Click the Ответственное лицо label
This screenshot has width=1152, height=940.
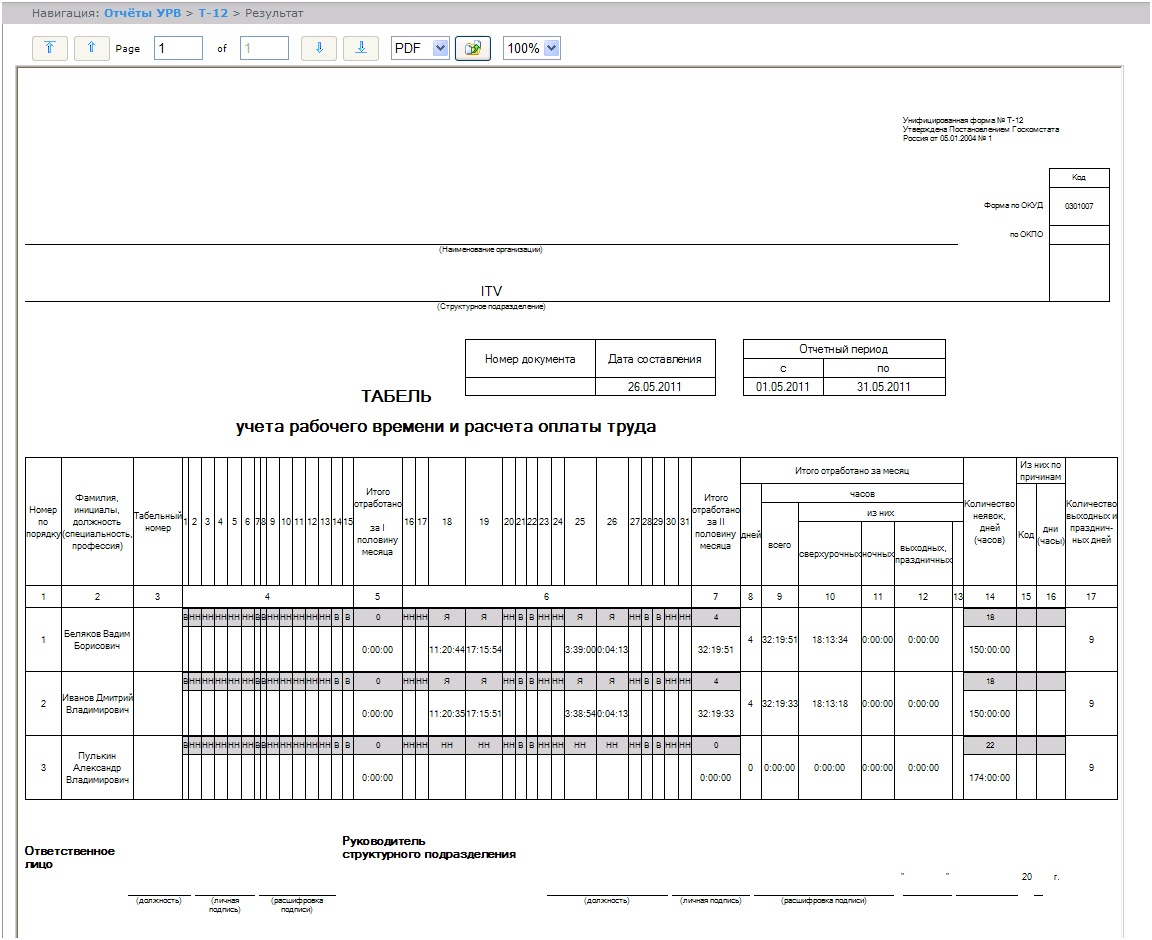(69, 858)
